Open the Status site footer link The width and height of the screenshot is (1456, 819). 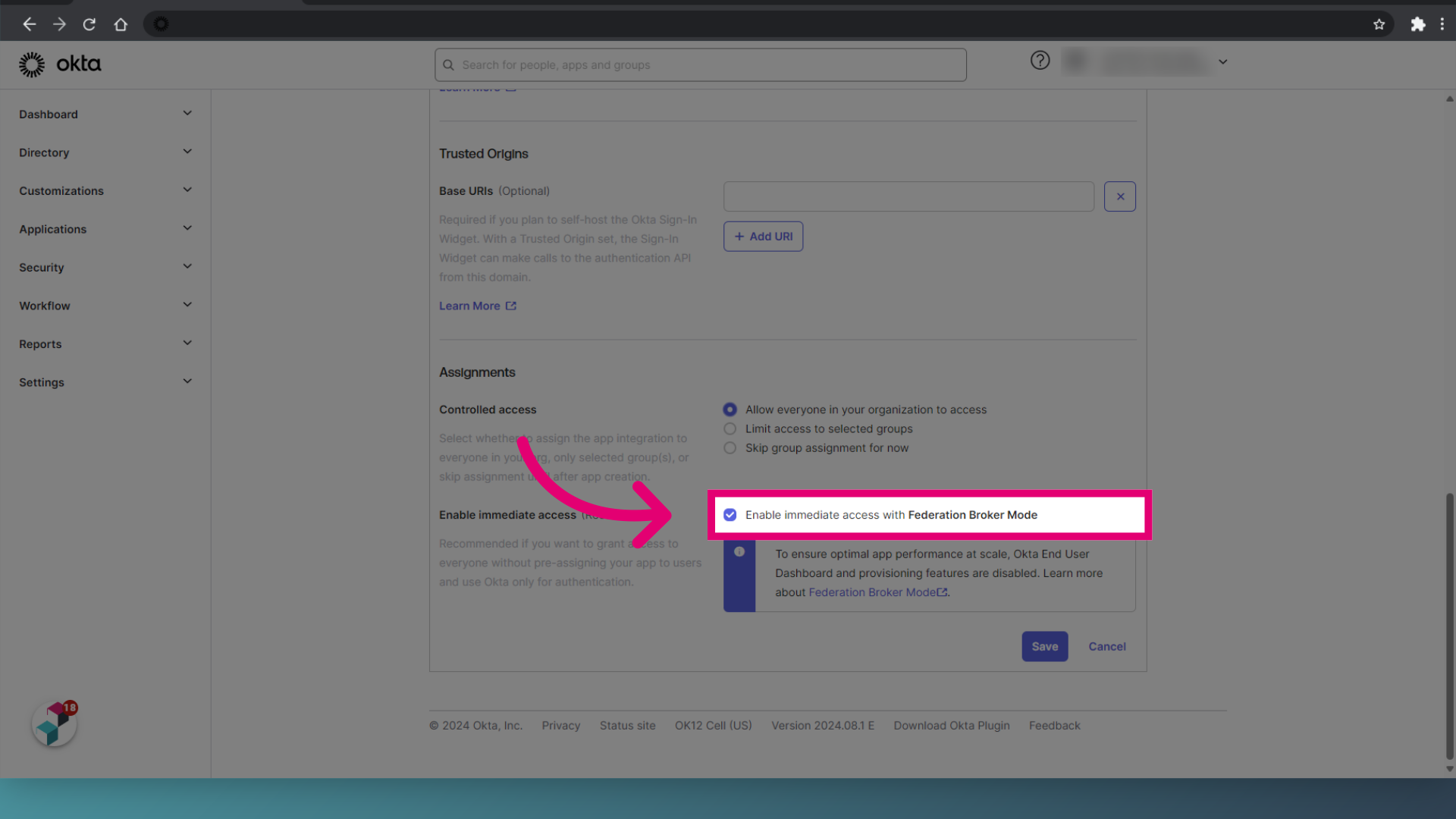(627, 726)
